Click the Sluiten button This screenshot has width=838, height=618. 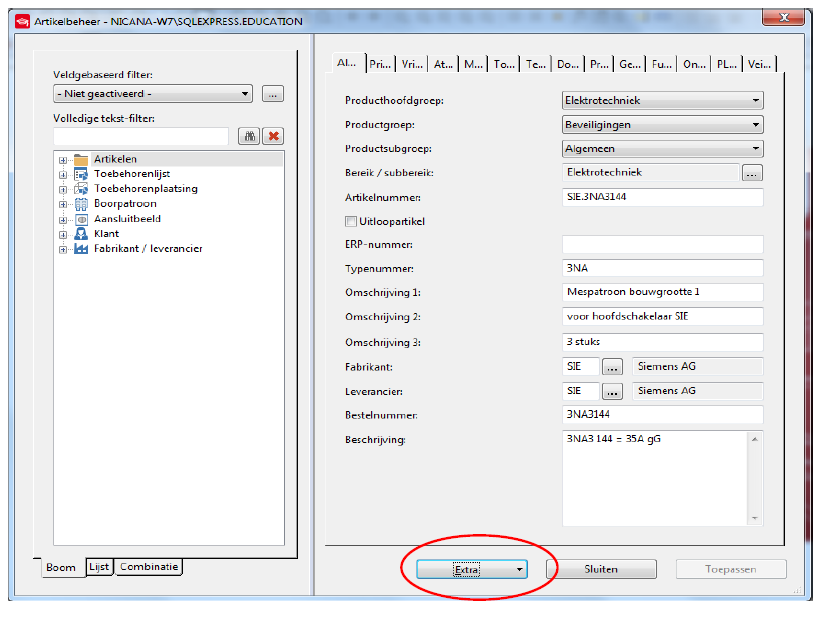(x=601, y=570)
